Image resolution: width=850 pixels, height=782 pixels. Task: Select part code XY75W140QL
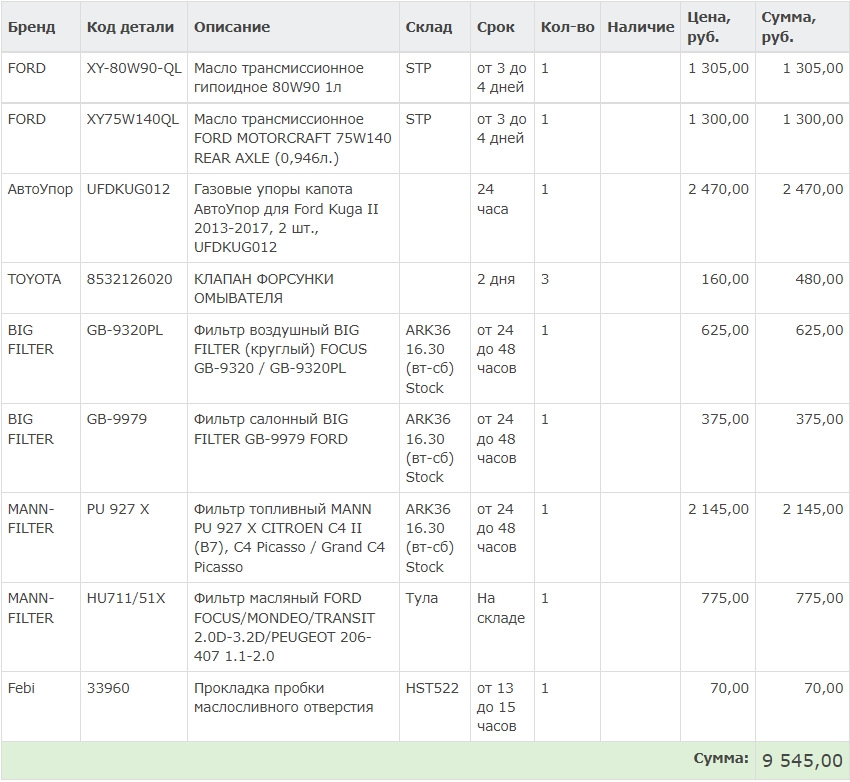132,119
